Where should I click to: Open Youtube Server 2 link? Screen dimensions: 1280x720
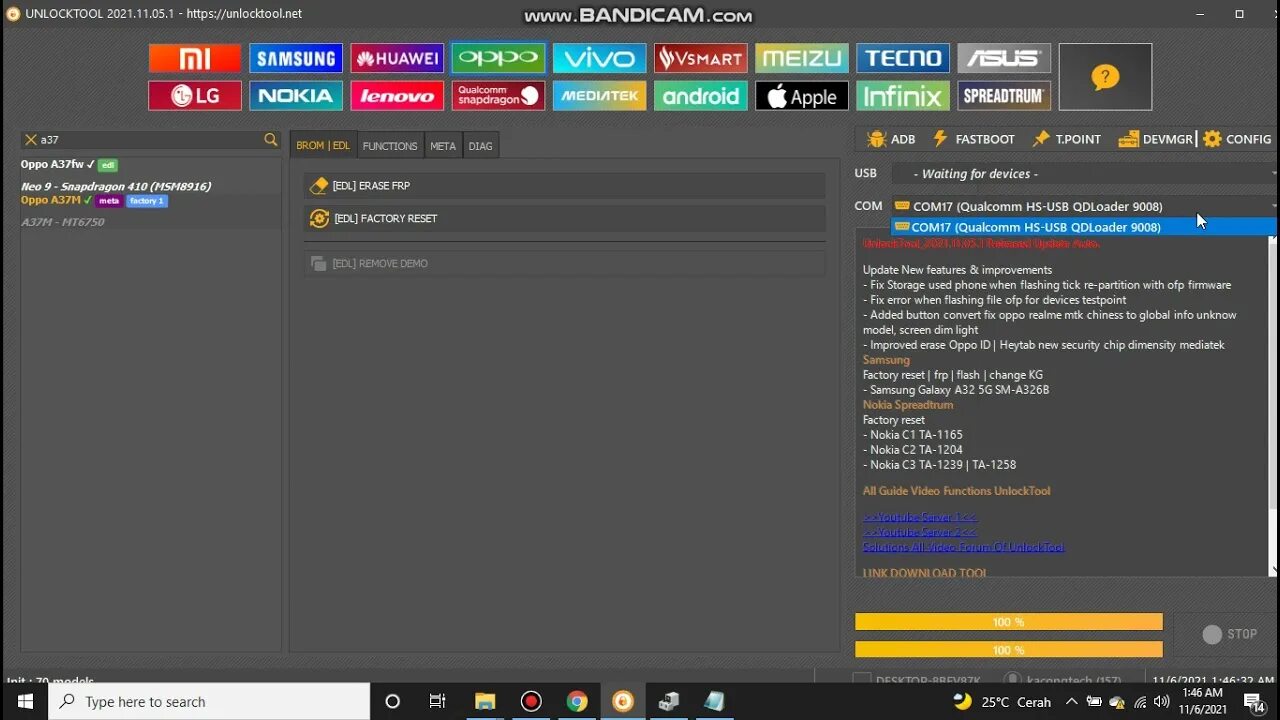920,532
